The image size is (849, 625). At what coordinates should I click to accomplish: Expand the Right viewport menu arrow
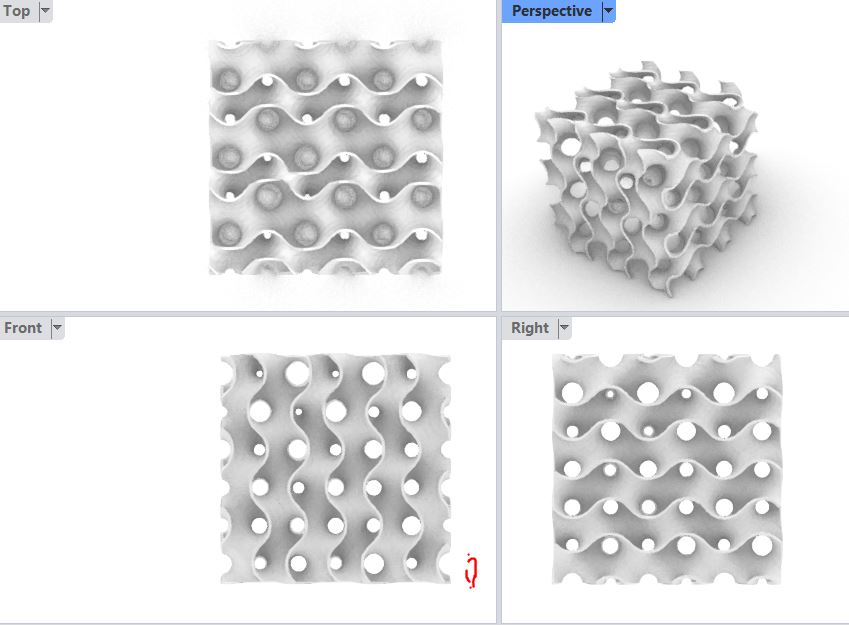[x=564, y=328]
